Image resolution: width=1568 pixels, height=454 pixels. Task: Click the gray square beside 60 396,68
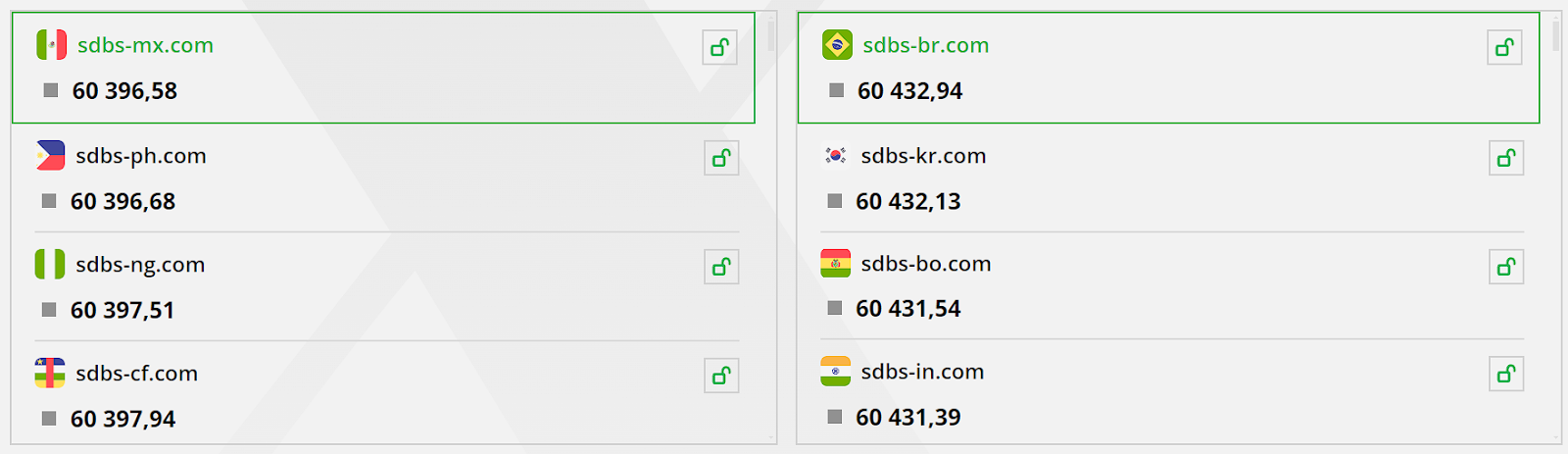coord(49,201)
